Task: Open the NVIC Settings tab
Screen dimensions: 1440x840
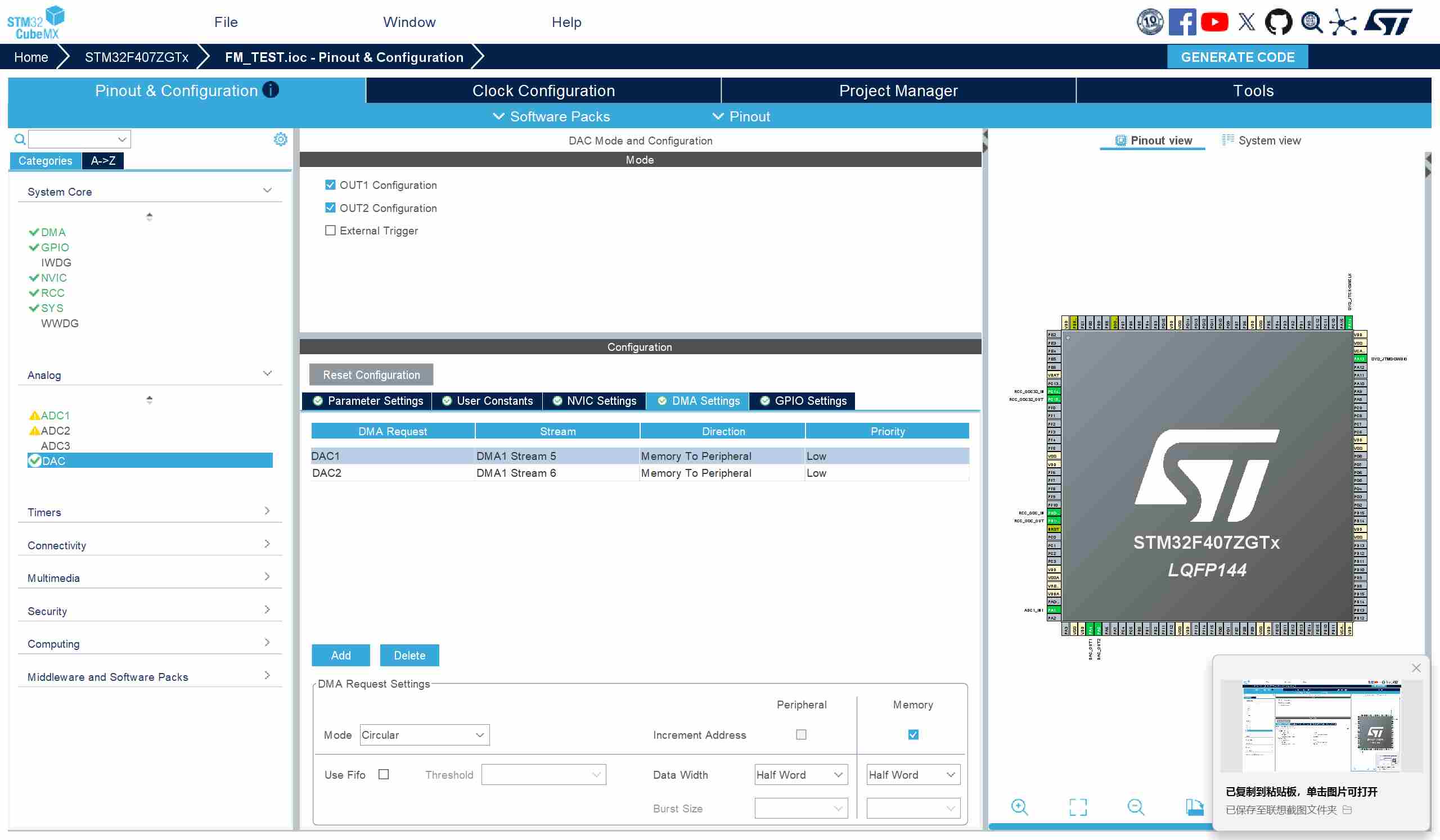Action: click(595, 401)
